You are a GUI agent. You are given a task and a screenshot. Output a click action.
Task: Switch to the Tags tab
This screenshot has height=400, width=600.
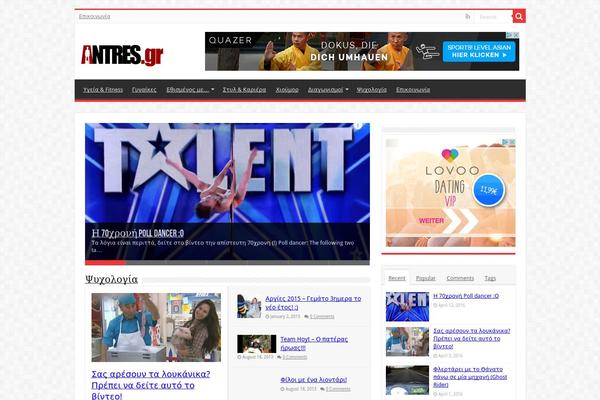tap(490, 278)
